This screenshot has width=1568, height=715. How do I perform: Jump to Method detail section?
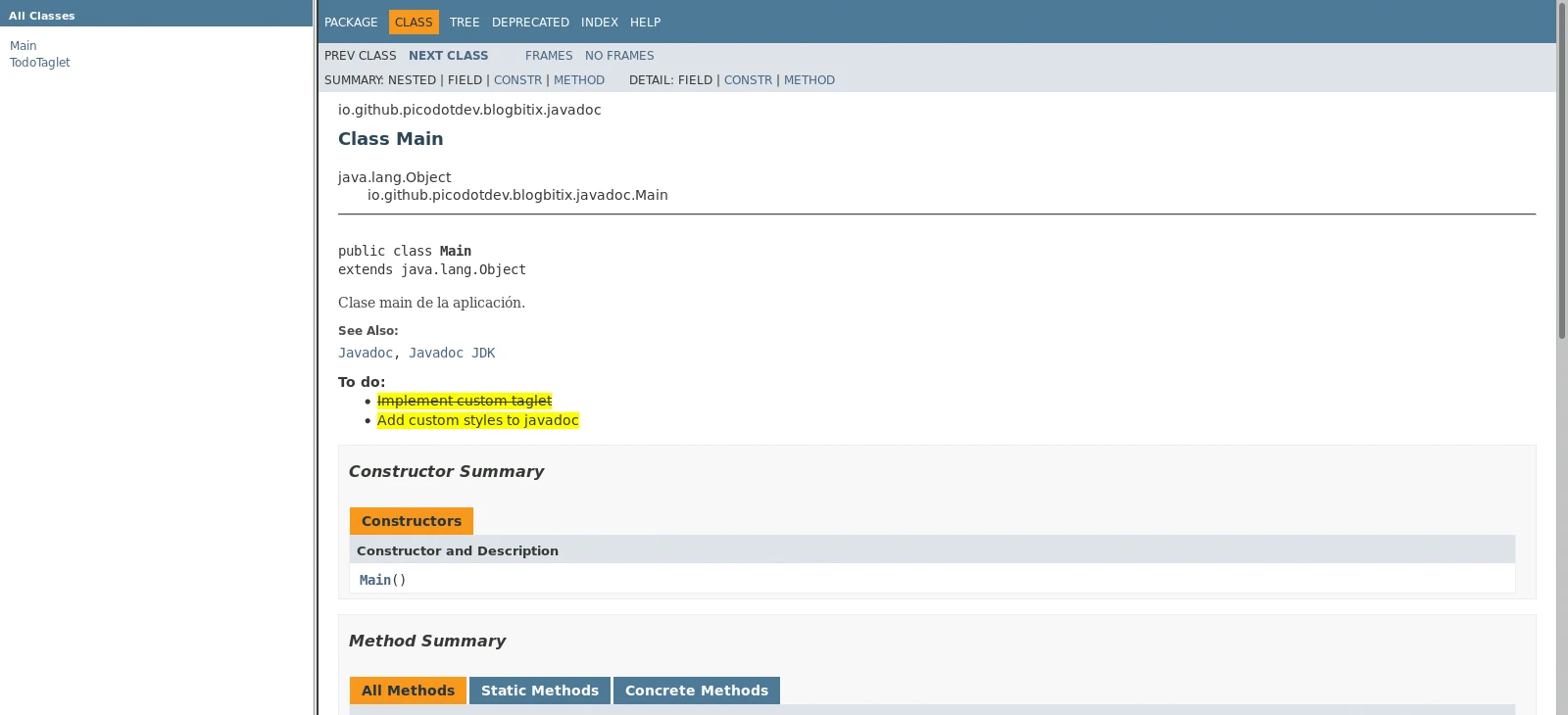point(809,80)
